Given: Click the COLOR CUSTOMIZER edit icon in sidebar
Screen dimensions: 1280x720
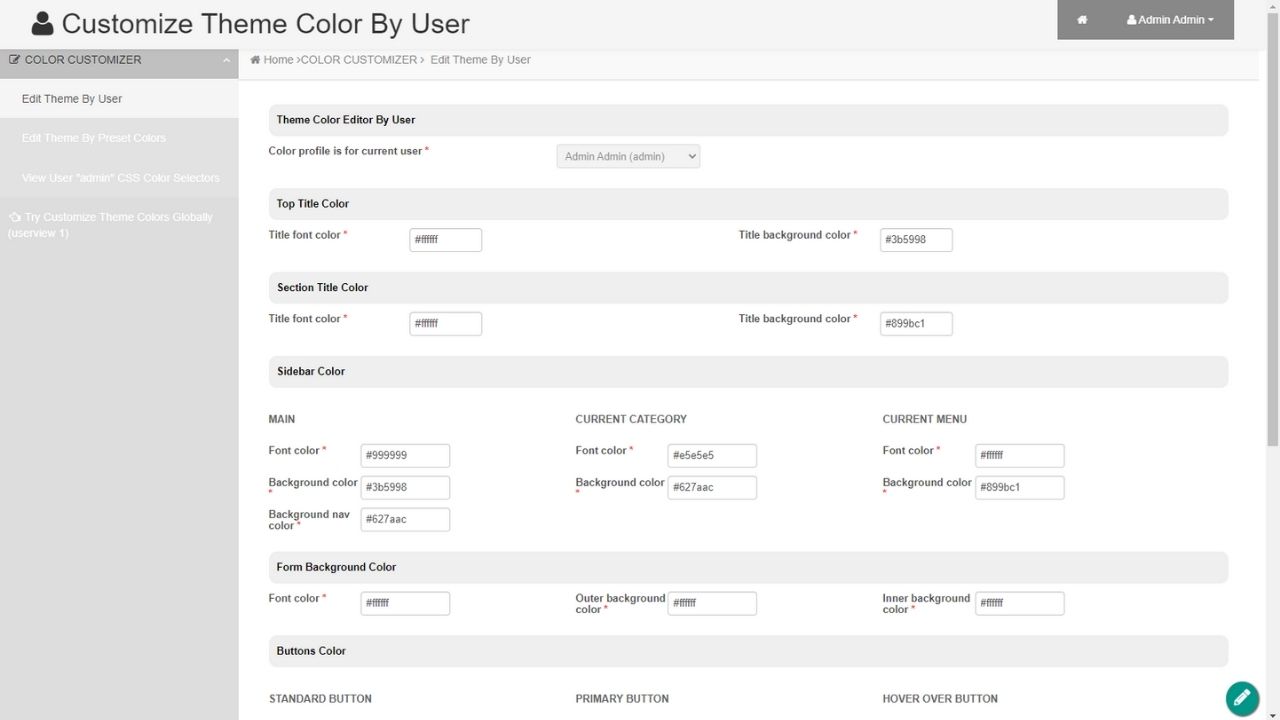Looking at the screenshot, I should tap(14, 60).
